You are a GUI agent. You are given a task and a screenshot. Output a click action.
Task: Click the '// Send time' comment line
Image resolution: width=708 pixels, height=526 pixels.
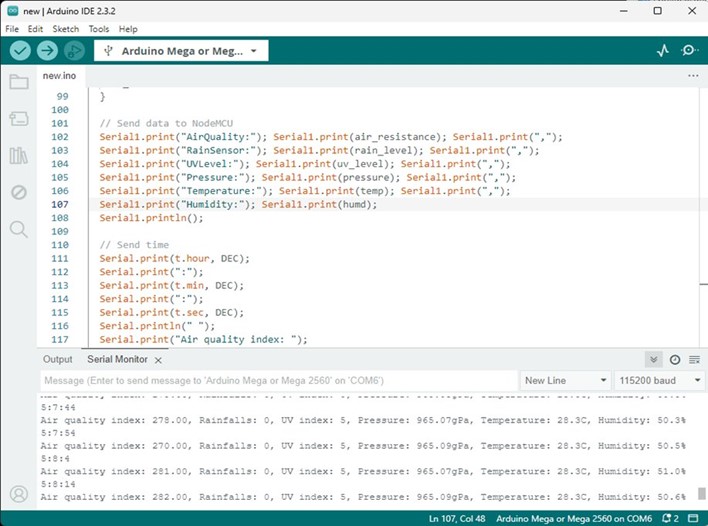(134, 245)
